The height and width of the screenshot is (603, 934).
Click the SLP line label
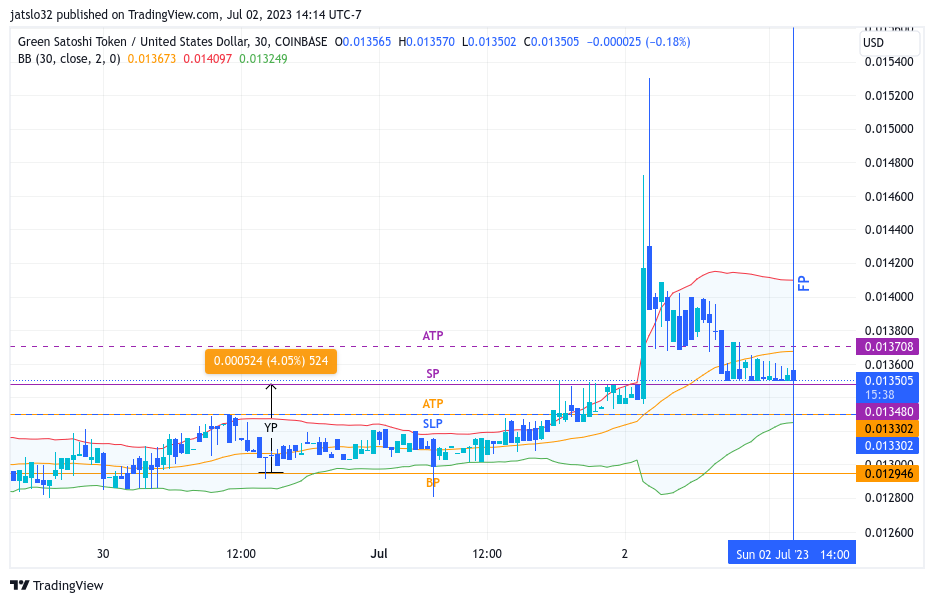433,424
